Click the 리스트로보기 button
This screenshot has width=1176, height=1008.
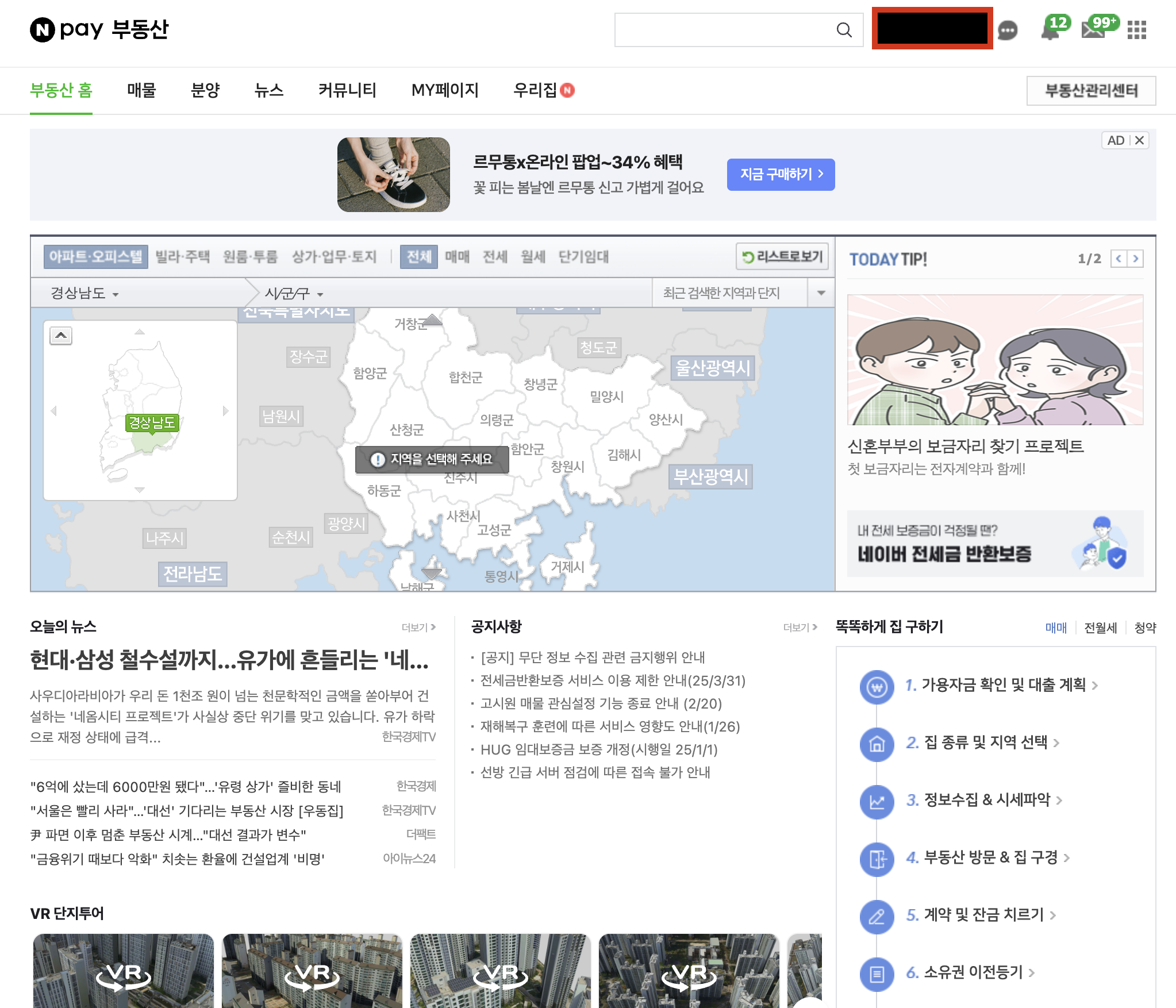tap(782, 256)
